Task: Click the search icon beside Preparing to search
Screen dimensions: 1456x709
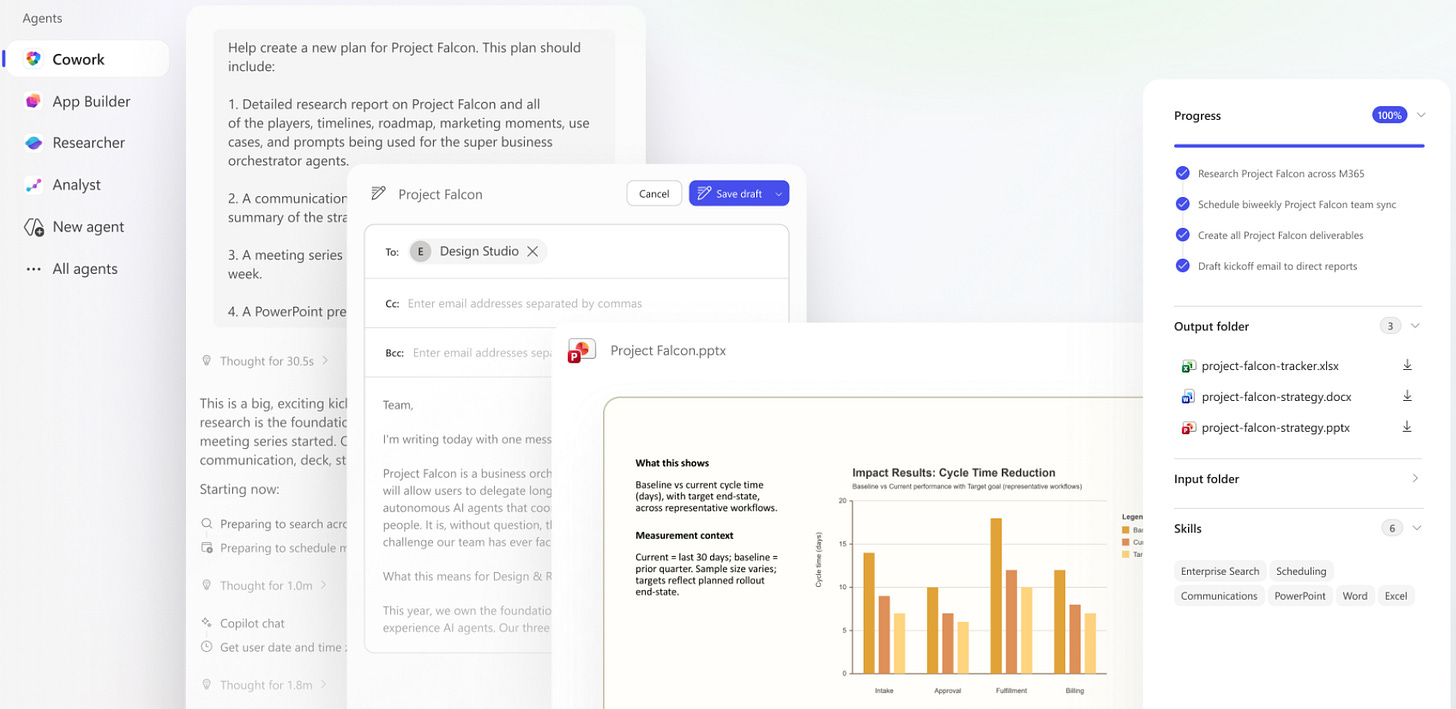Action: pyautogui.click(x=207, y=524)
